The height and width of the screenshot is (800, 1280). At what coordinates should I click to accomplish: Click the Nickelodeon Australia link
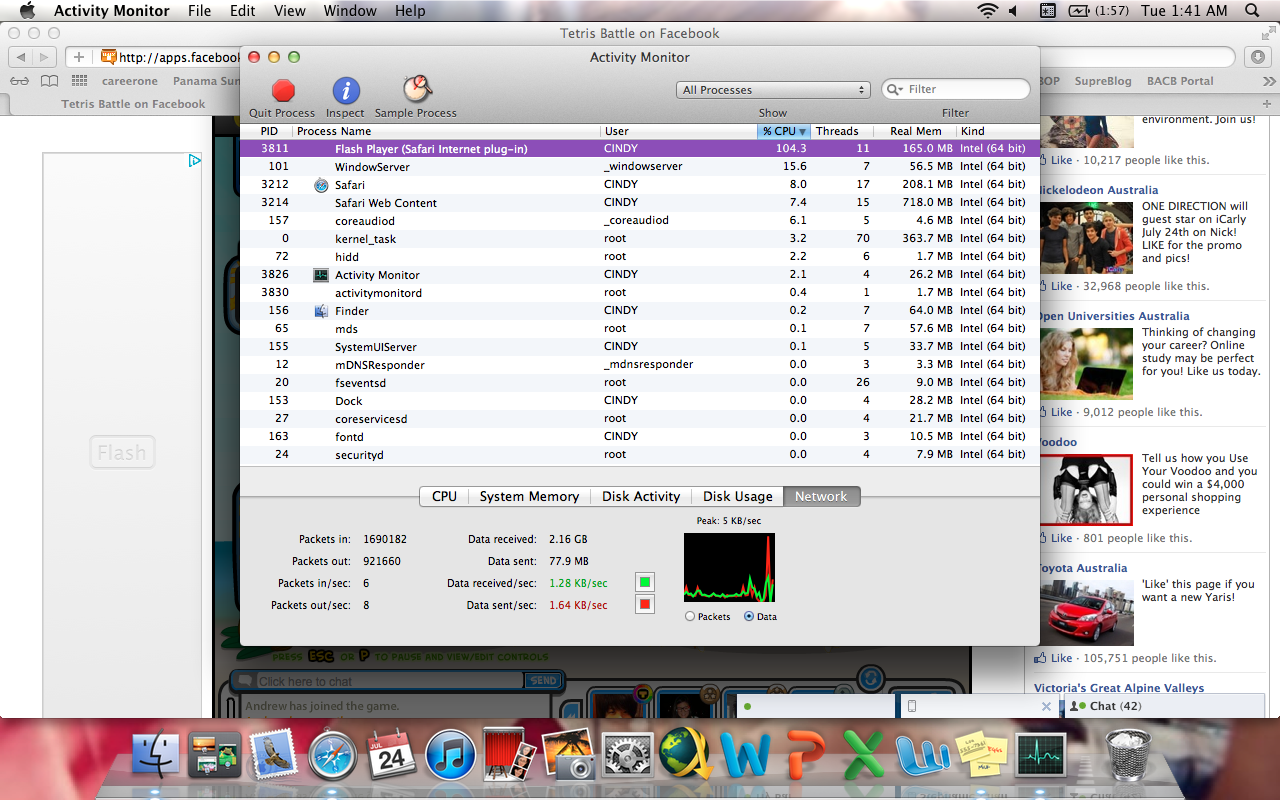(1098, 190)
